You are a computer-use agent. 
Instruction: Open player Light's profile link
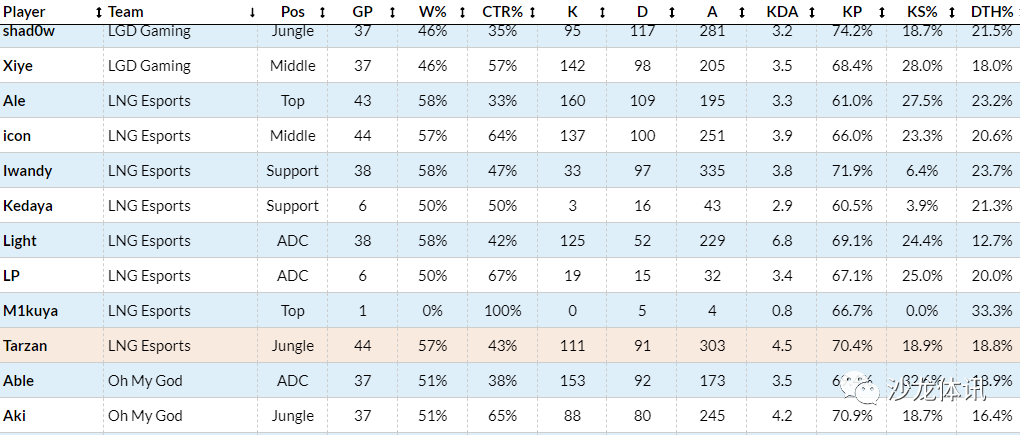point(20,241)
